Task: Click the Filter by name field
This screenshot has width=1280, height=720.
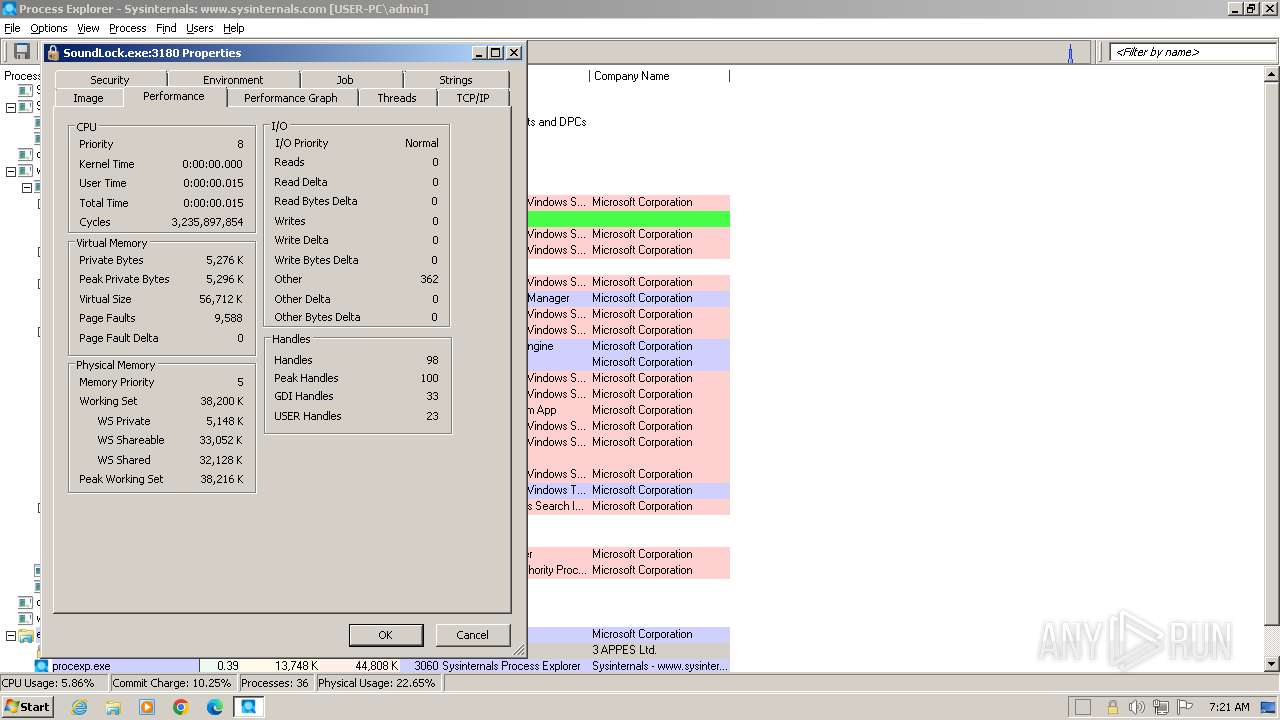Action: (1192, 52)
